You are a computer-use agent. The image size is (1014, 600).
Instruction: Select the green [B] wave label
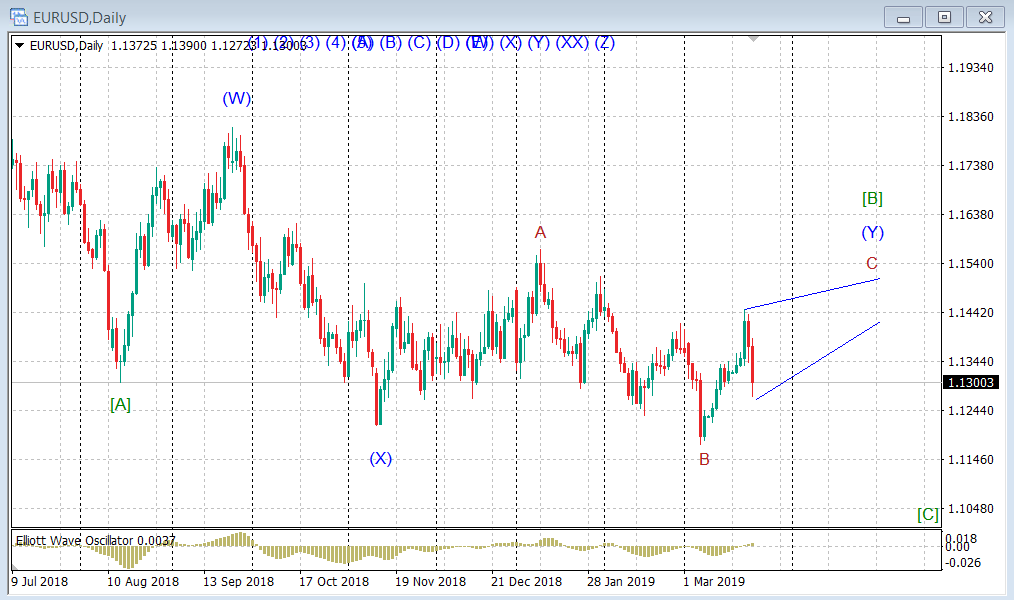pos(872,198)
